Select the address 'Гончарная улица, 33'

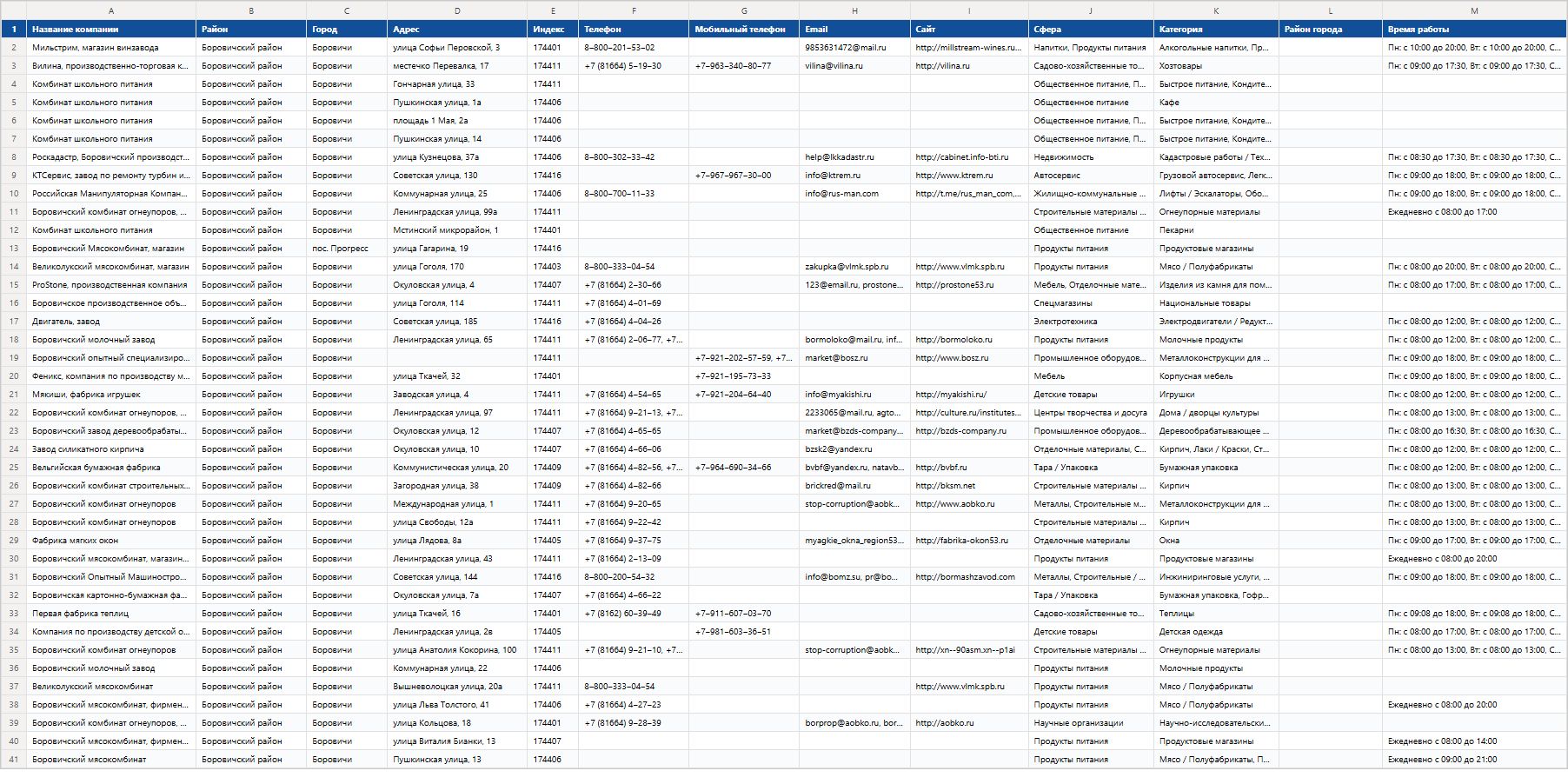[x=457, y=84]
